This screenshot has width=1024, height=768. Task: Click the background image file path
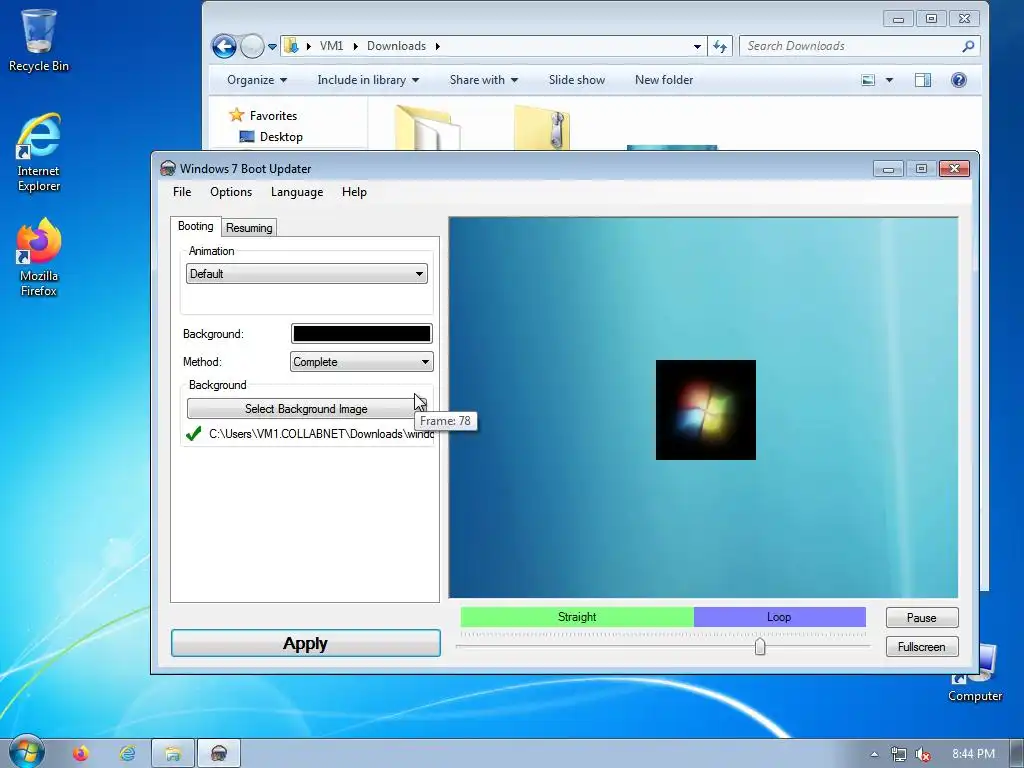321,434
